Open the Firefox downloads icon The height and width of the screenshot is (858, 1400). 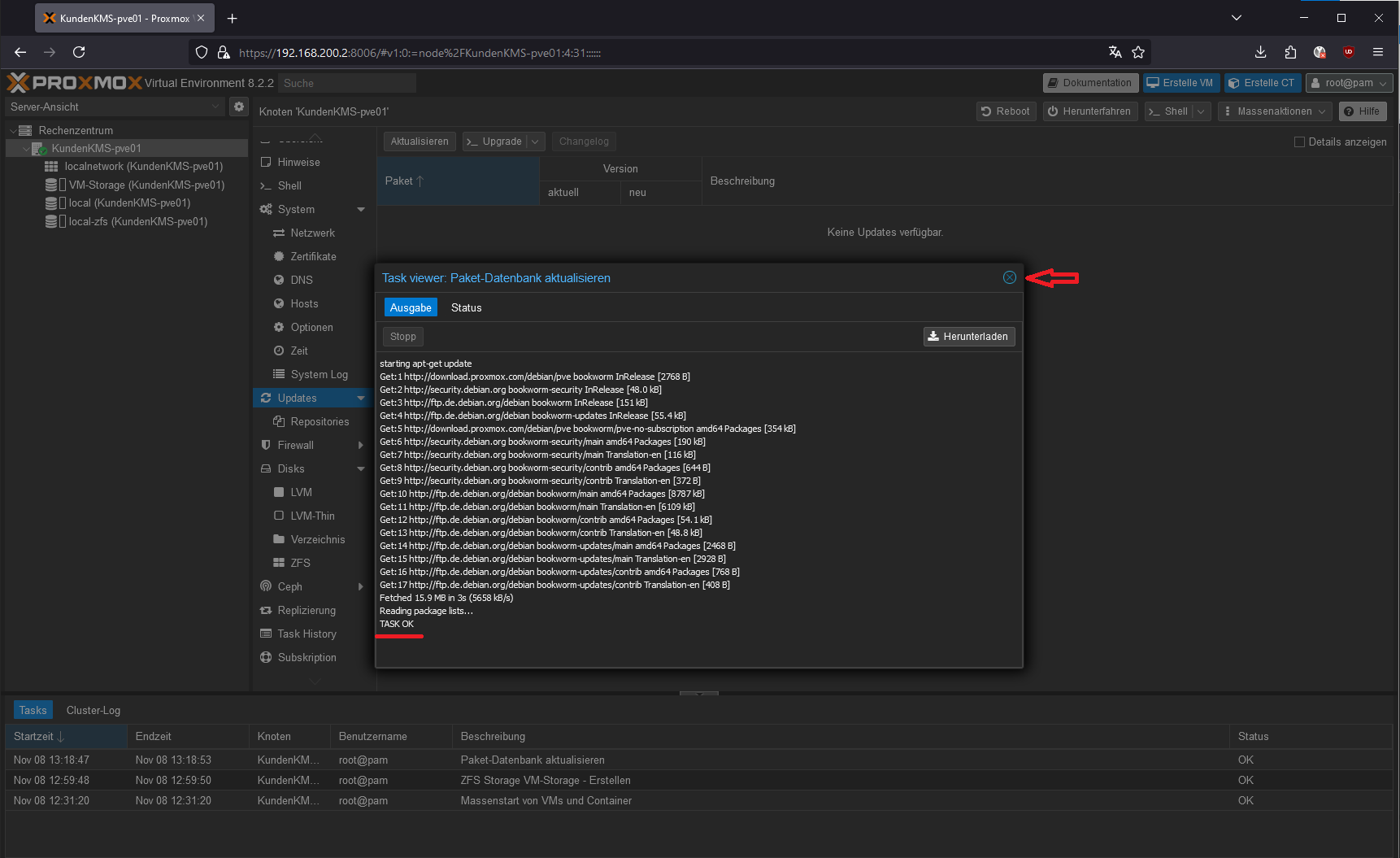(x=1260, y=52)
